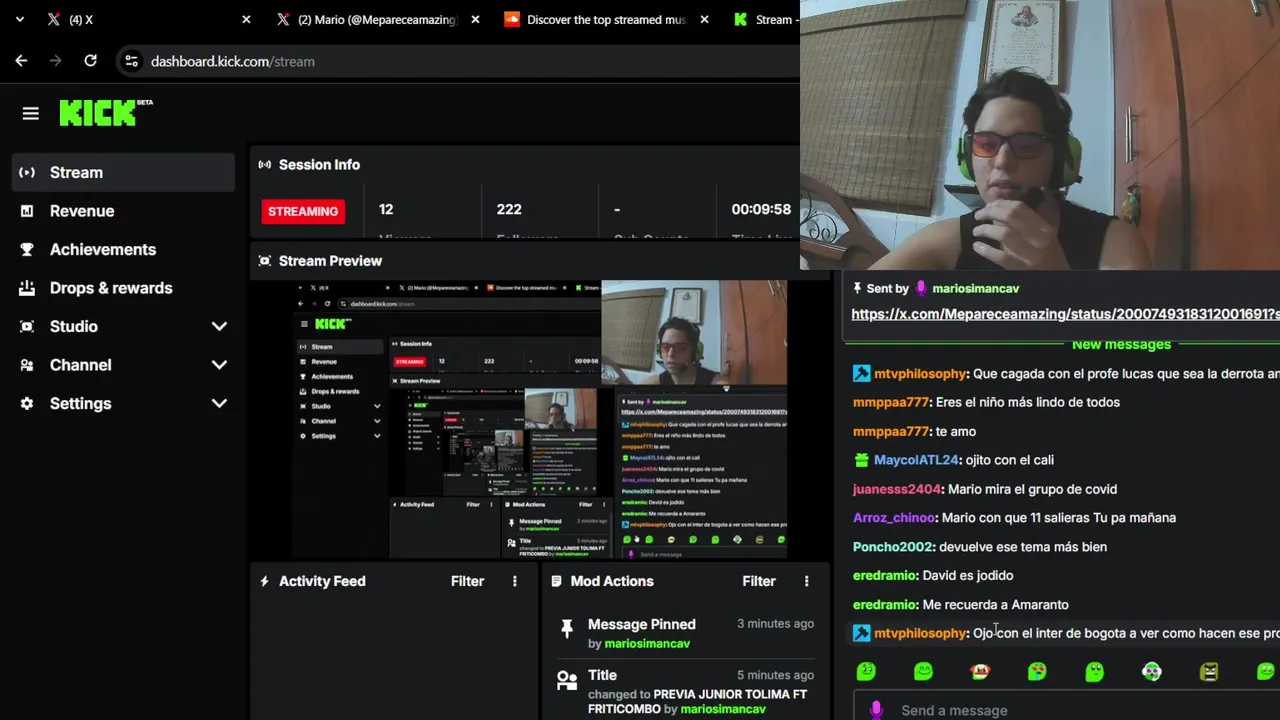Click the red STREAMING status badge
This screenshot has height=720, width=1280.
point(303,211)
